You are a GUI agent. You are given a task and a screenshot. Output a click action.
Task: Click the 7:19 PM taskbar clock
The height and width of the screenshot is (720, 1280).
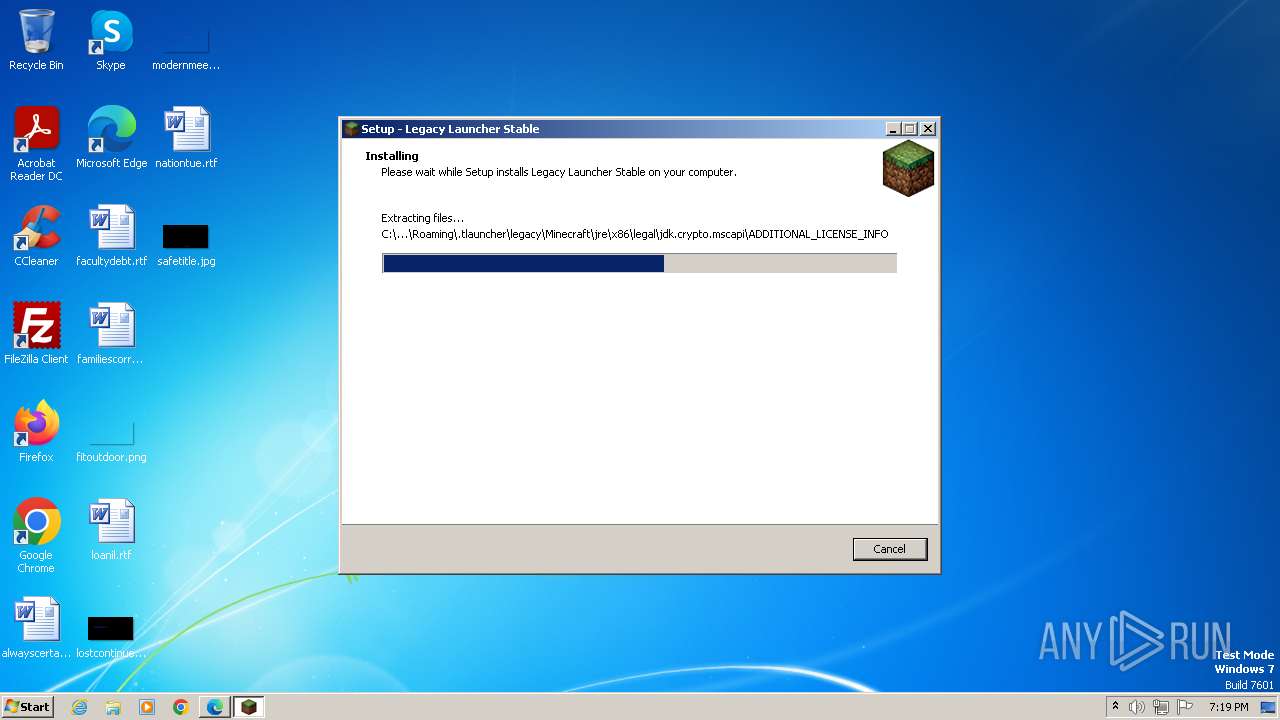coord(1229,707)
